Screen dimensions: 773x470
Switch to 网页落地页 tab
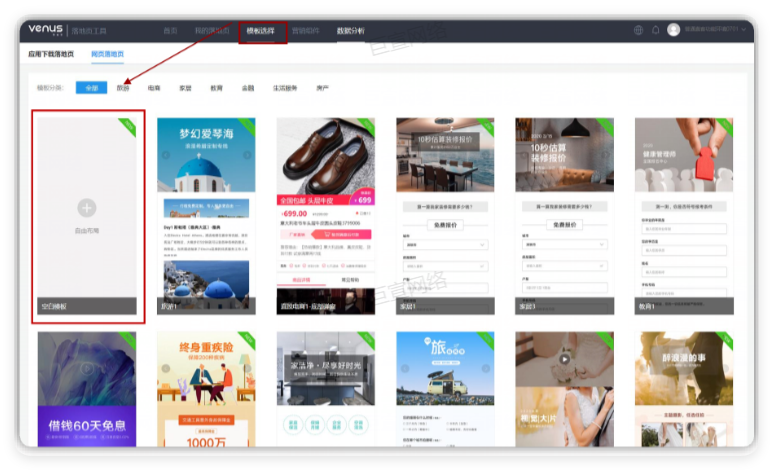click(107, 54)
